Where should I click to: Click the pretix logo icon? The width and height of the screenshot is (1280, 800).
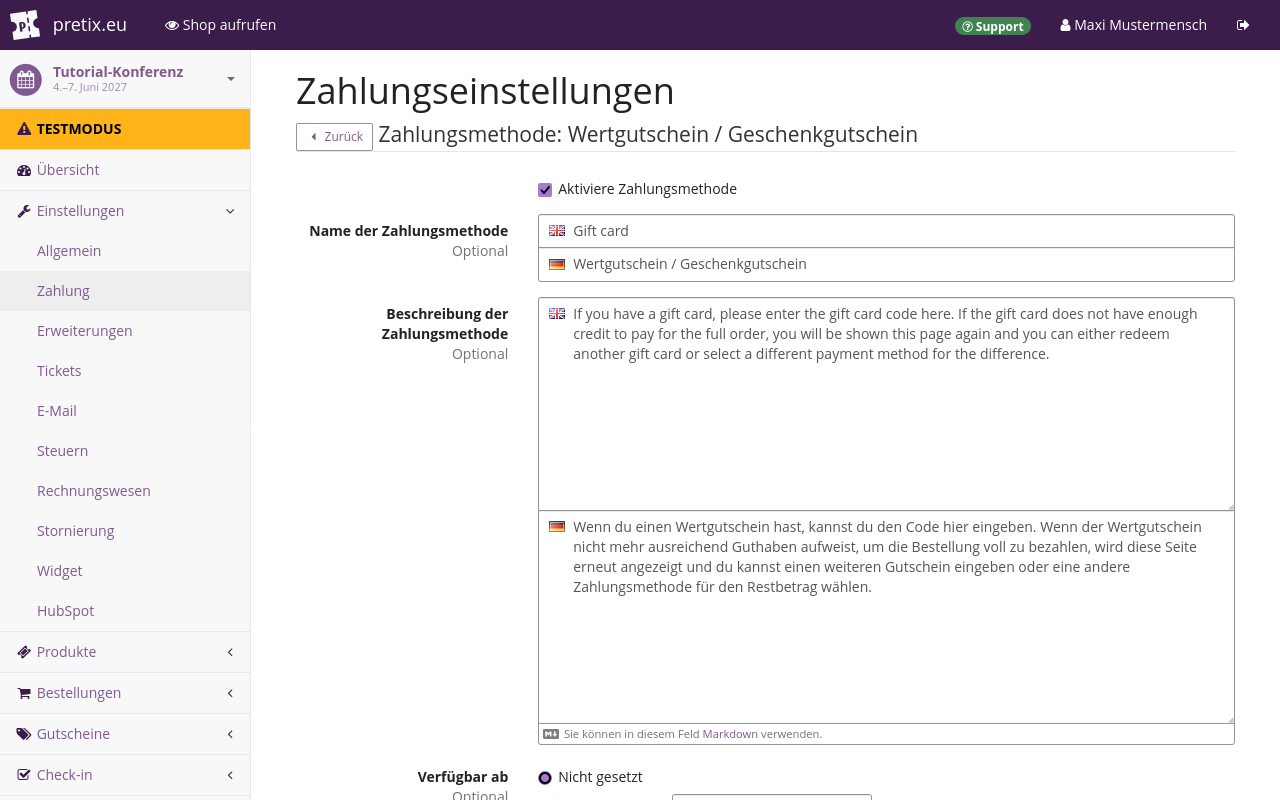pos(25,25)
